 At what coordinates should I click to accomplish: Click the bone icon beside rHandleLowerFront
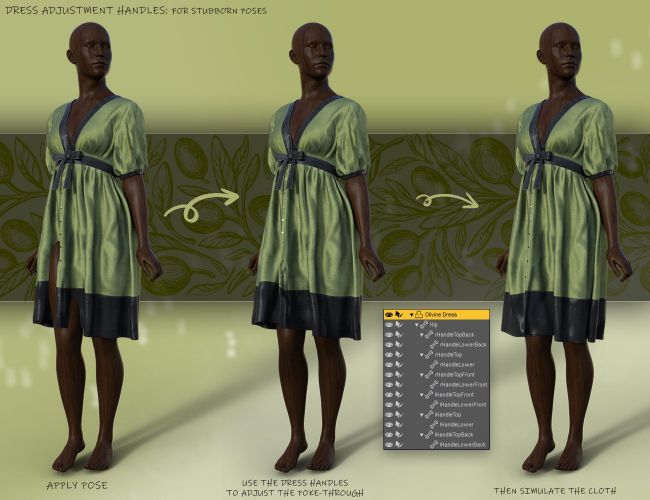pyautogui.click(x=435, y=384)
